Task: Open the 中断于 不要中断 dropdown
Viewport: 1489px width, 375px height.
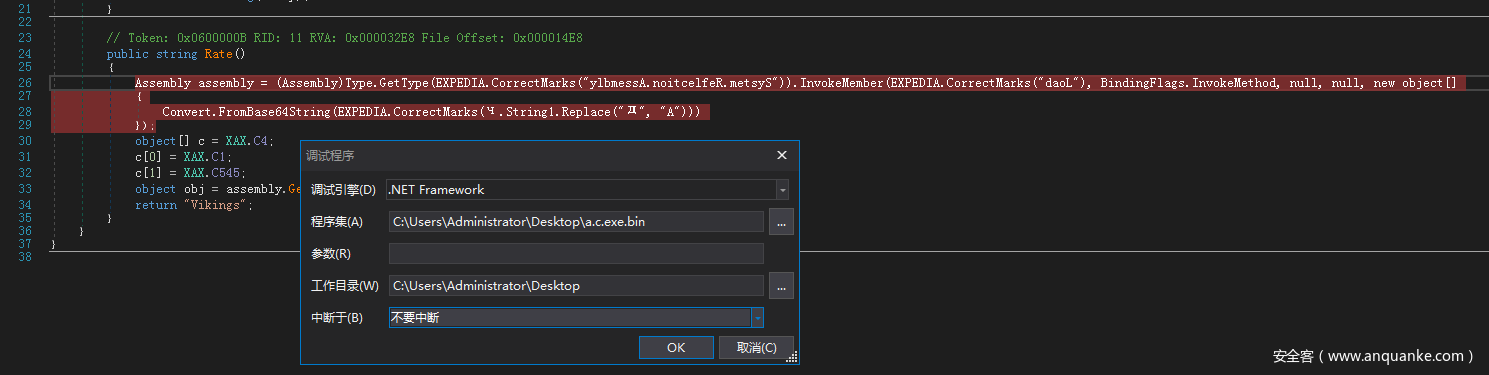Action: [x=757, y=318]
